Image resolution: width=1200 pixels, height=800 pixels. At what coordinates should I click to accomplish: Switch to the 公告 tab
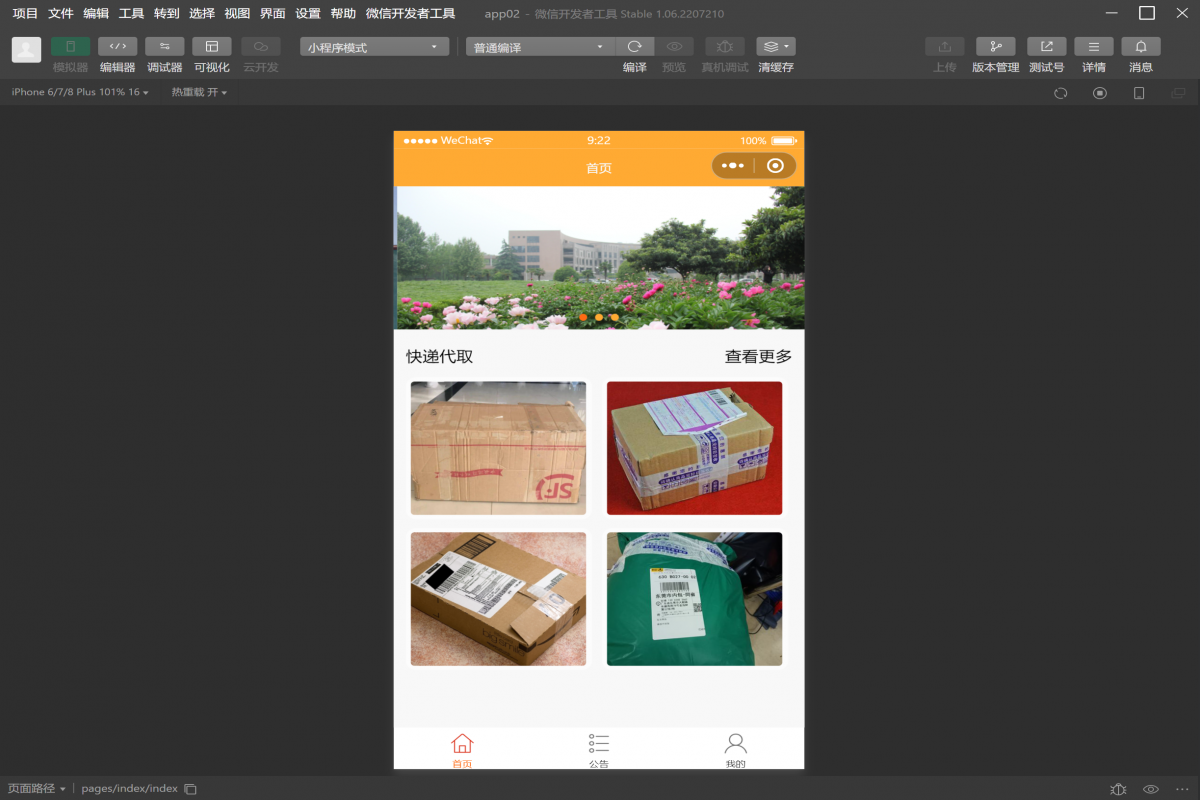598,750
